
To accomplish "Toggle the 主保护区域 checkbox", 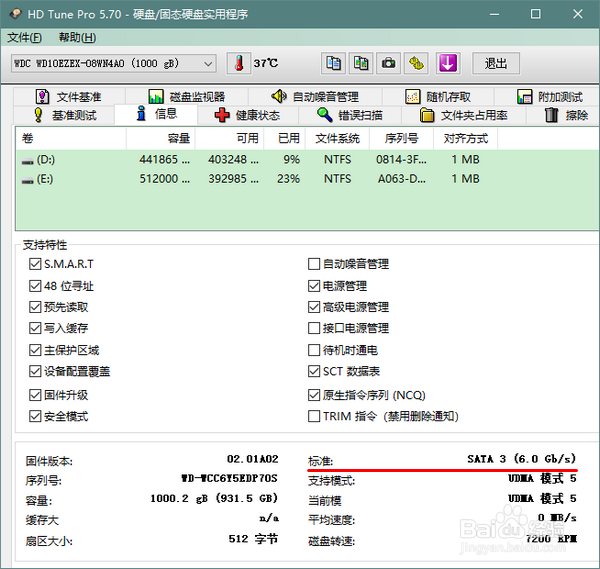I will (35, 350).
